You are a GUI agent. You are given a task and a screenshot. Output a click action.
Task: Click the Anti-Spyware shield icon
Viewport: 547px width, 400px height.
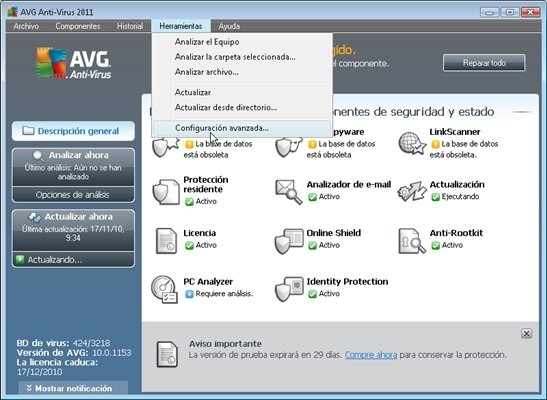(x=289, y=148)
